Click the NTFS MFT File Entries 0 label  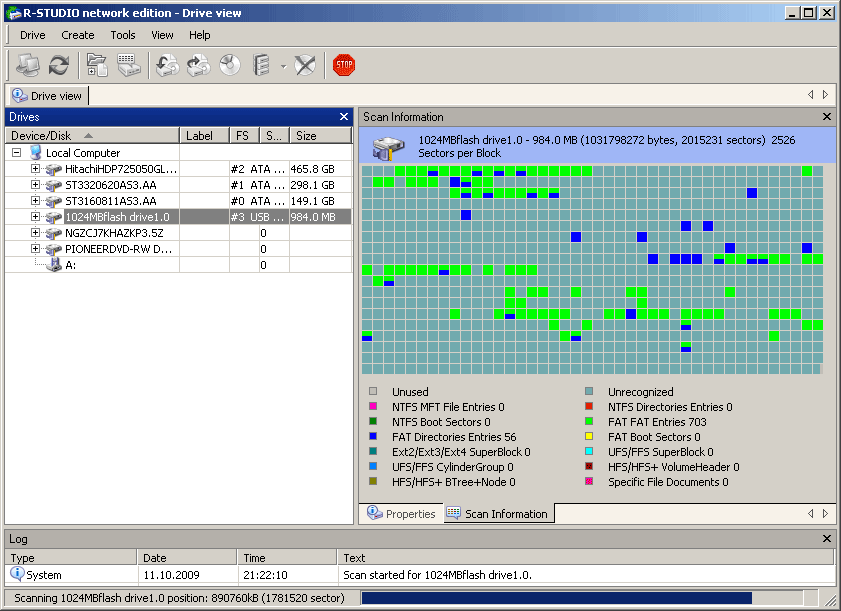click(448, 407)
